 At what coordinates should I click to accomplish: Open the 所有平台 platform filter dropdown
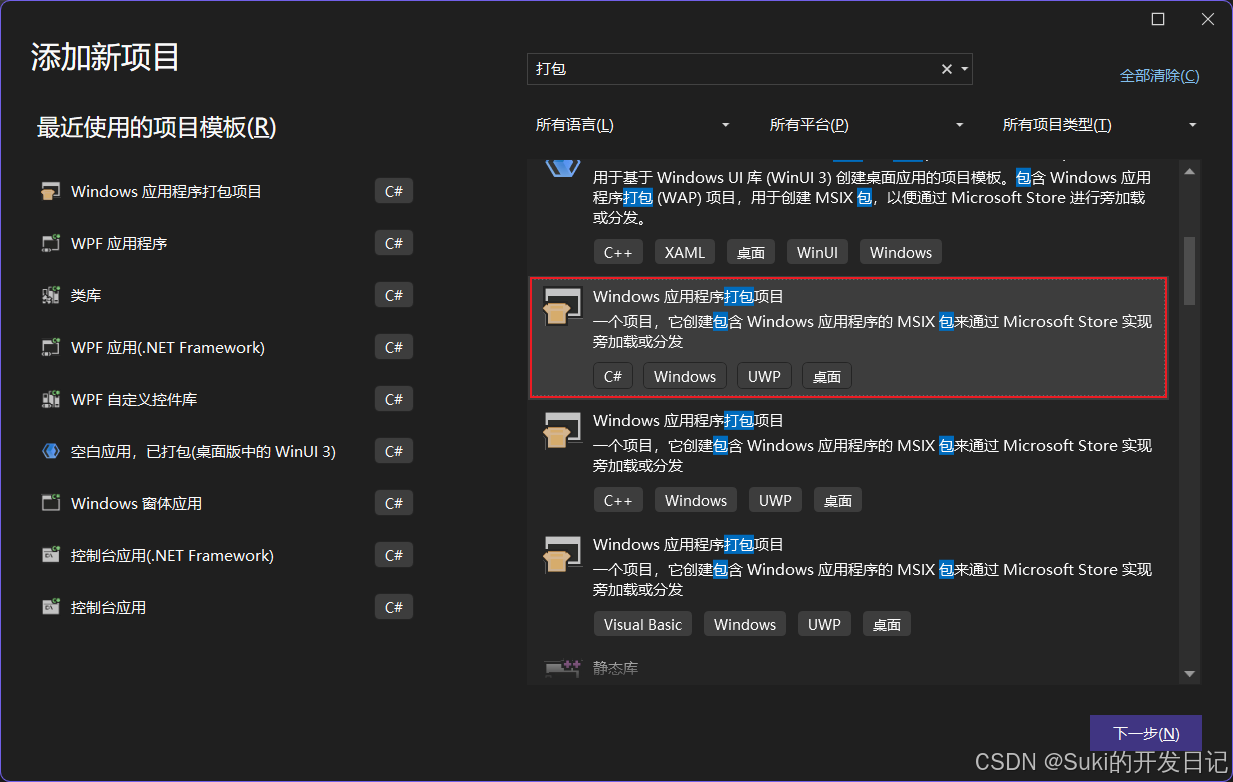tap(867, 125)
